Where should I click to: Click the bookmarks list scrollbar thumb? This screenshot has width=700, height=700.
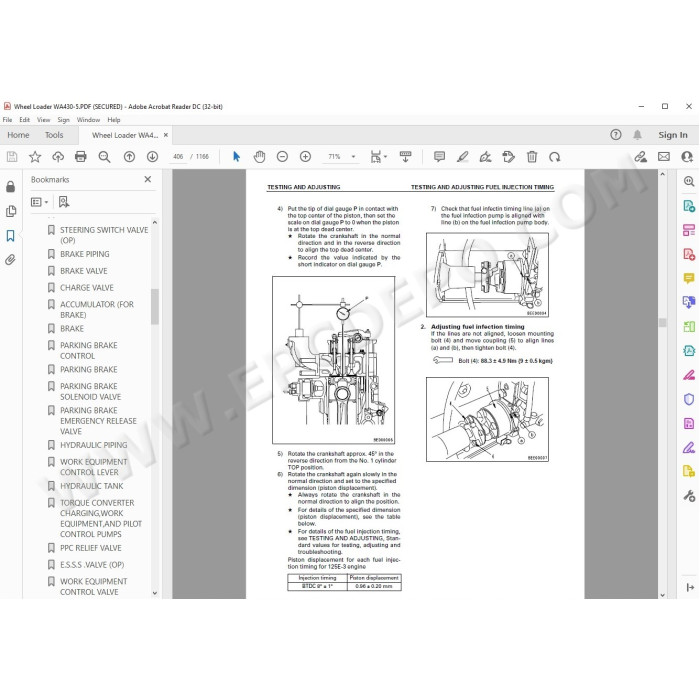point(155,306)
